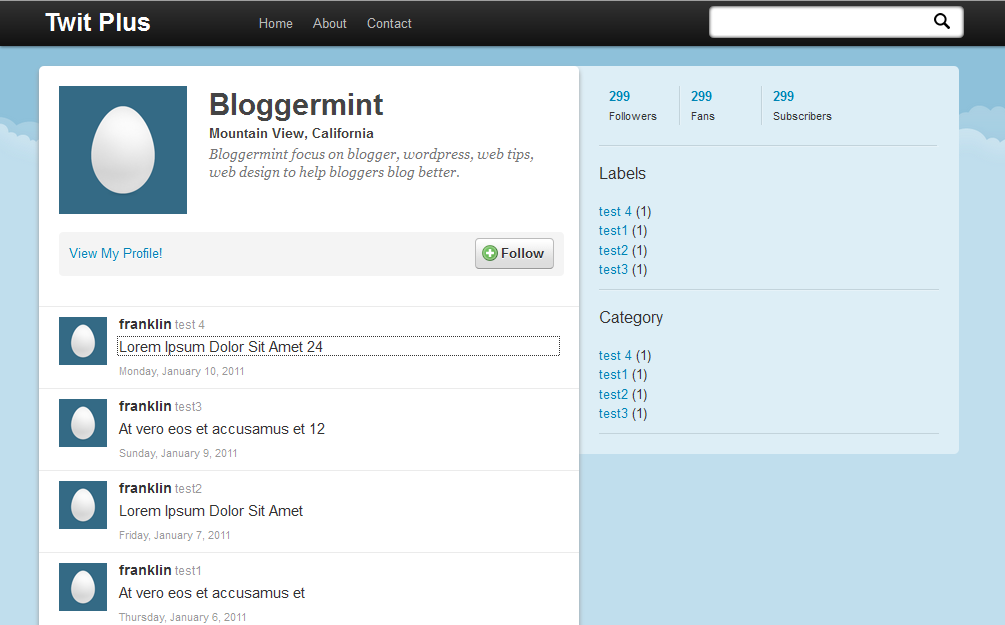The width and height of the screenshot is (1005, 625).
Task: Open test1 under Category
Action: pos(613,375)
